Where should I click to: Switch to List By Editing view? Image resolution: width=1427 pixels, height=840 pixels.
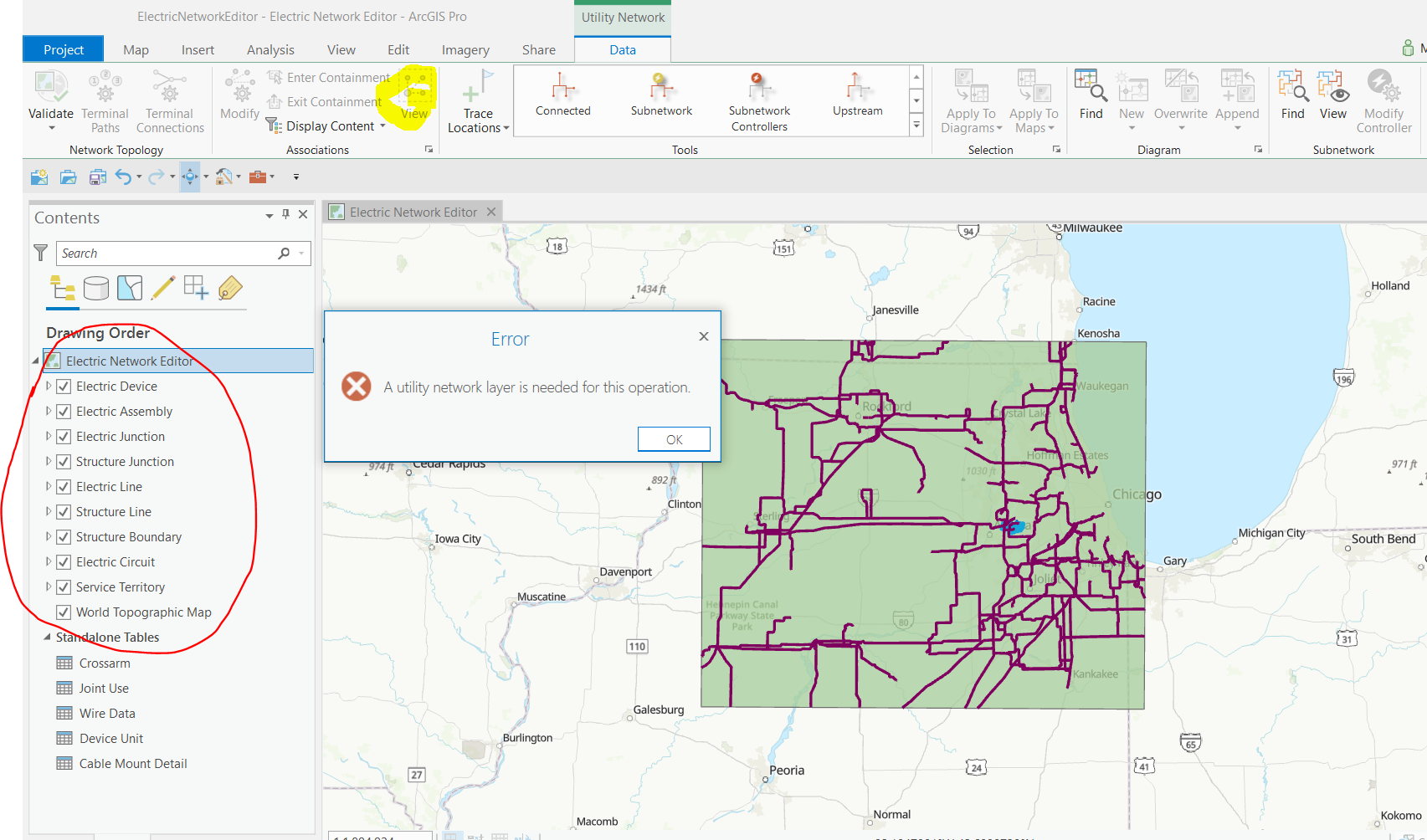[x=163, y=289]
